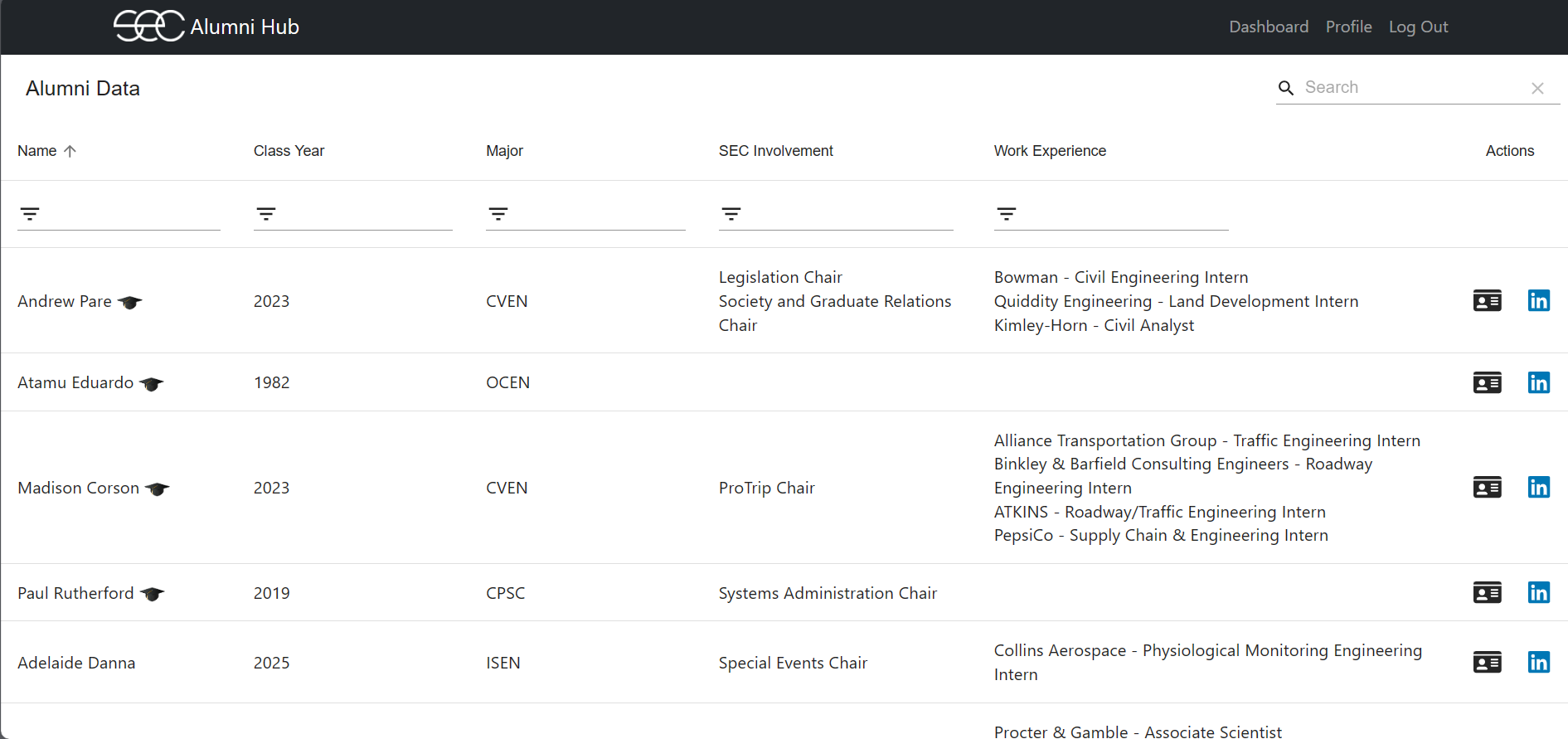
Task: Focus the Search input field
Action: pos(1410,88)
